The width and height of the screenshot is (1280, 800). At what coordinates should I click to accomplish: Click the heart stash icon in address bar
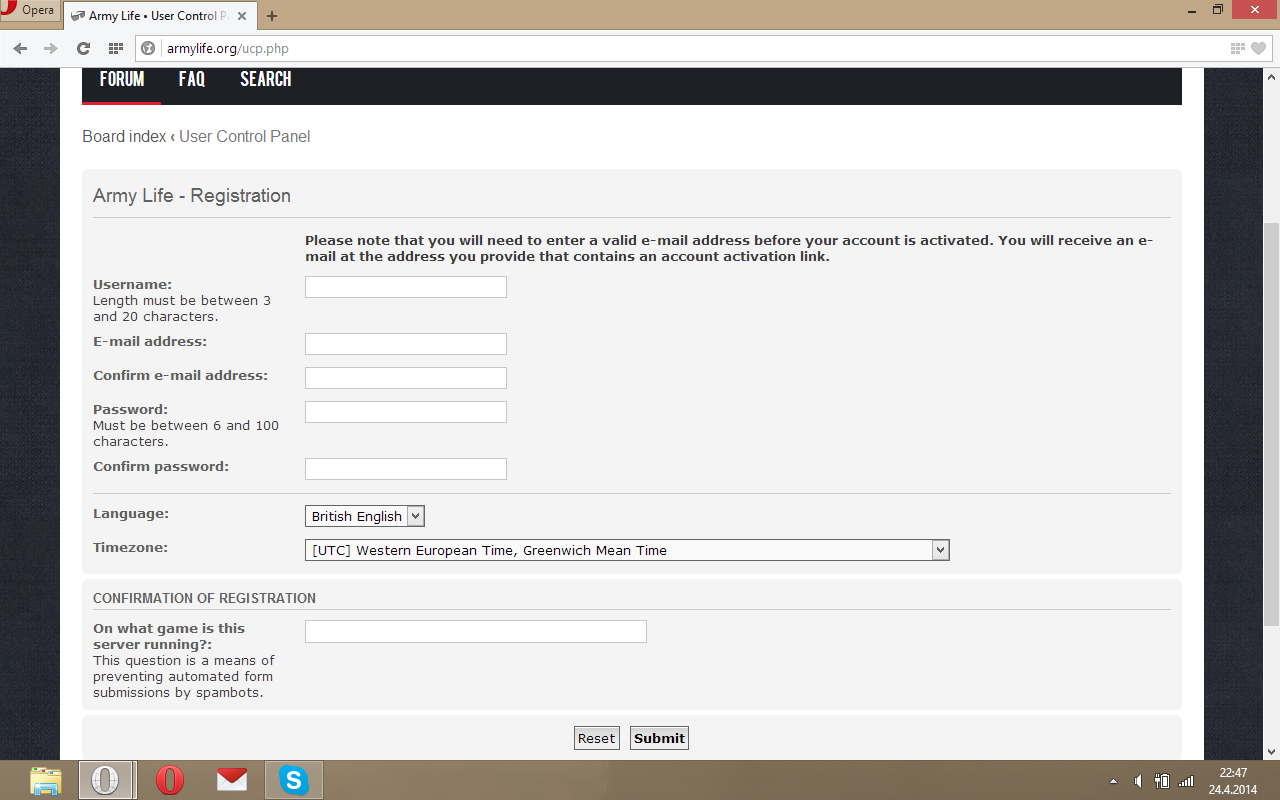click(1260, 47)
